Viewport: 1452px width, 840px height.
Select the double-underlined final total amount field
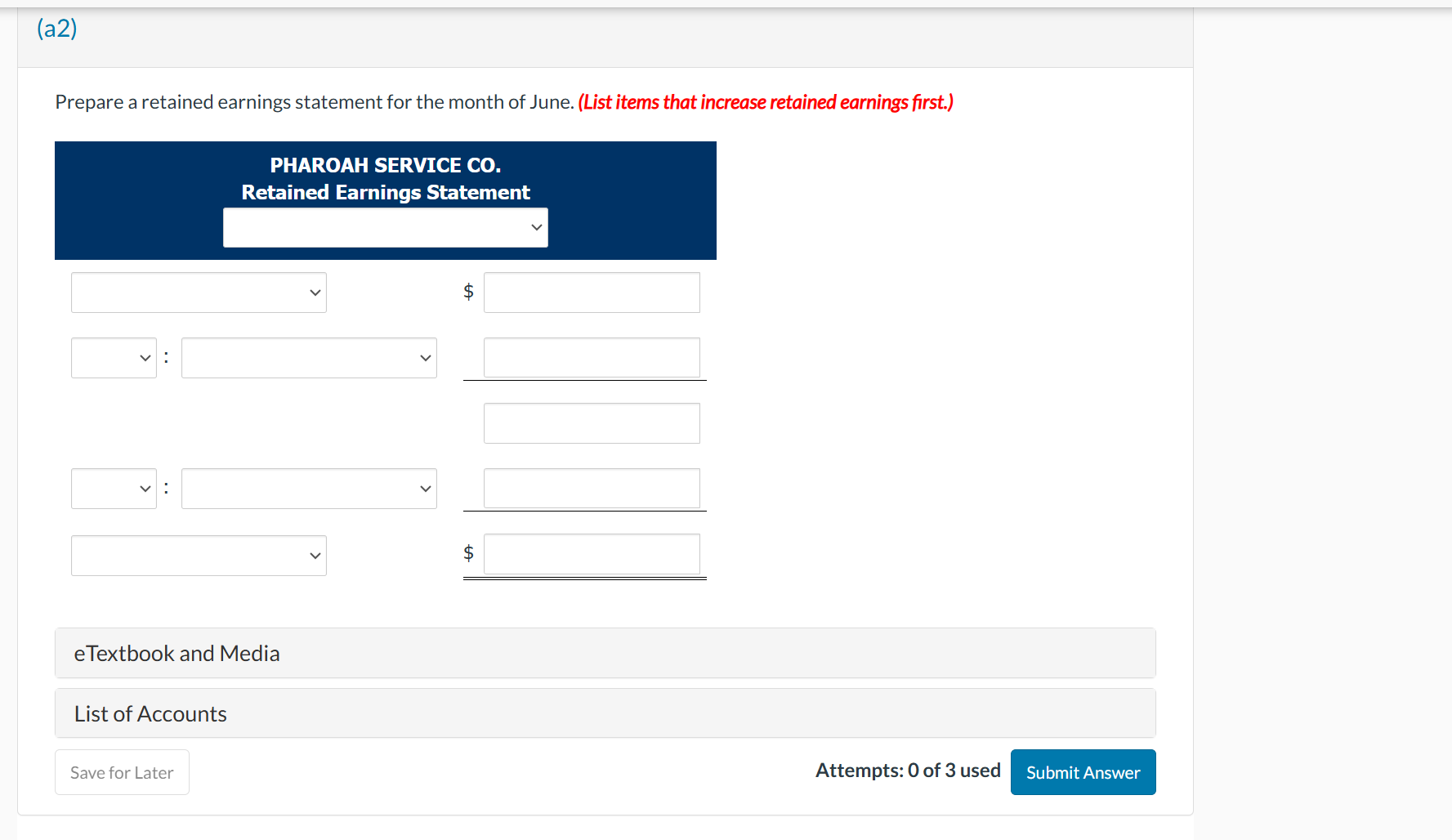(x=591, y=555)
